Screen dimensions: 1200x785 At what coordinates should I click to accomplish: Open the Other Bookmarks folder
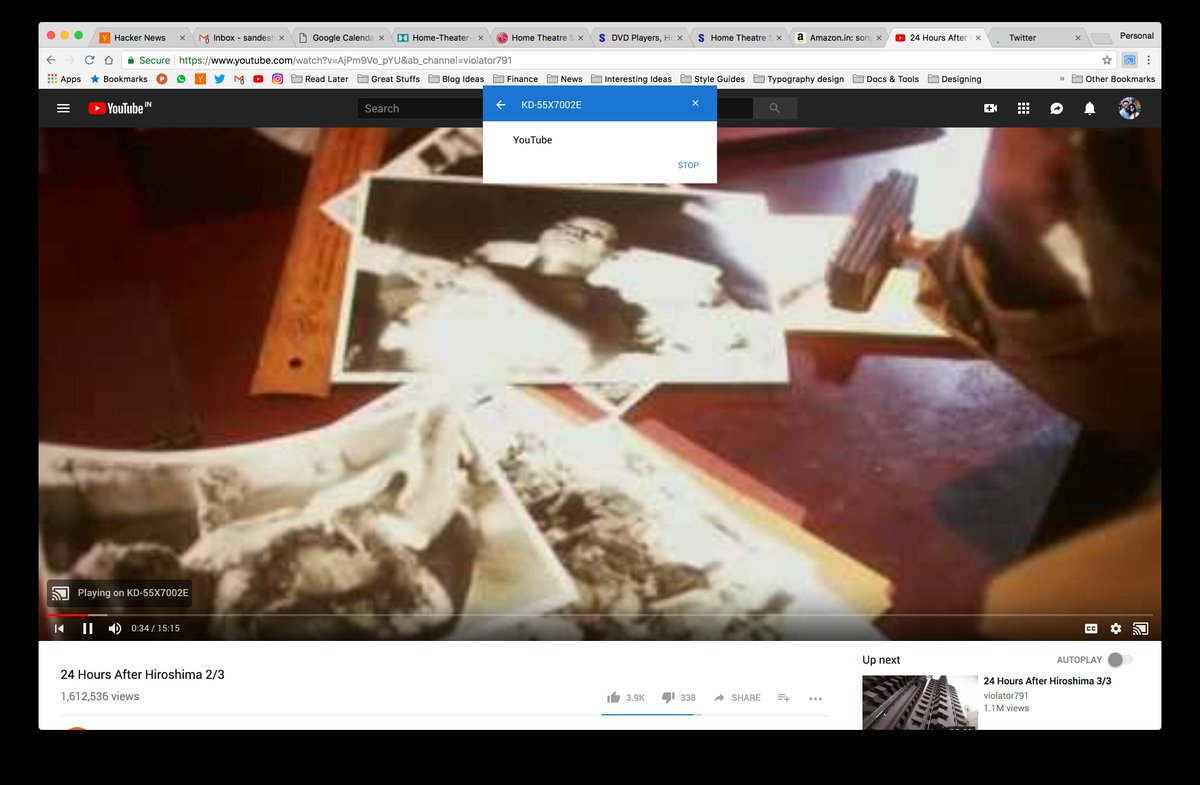coord(1113,79)
